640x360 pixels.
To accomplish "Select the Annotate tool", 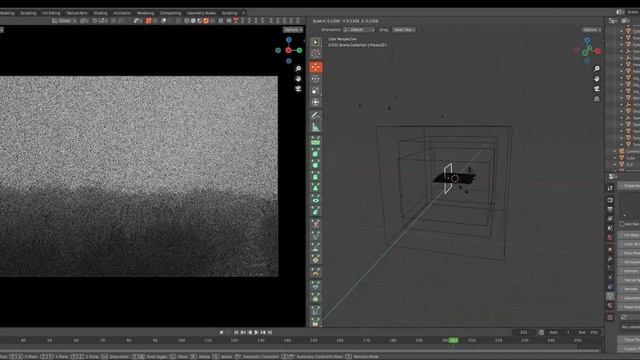I will click(x=316, y=116).
